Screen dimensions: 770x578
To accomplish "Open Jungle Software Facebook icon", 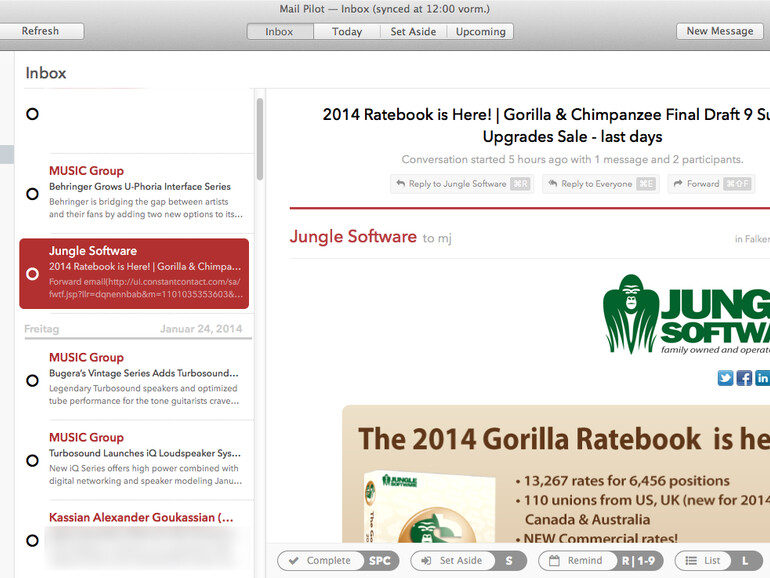I will 744,378.
